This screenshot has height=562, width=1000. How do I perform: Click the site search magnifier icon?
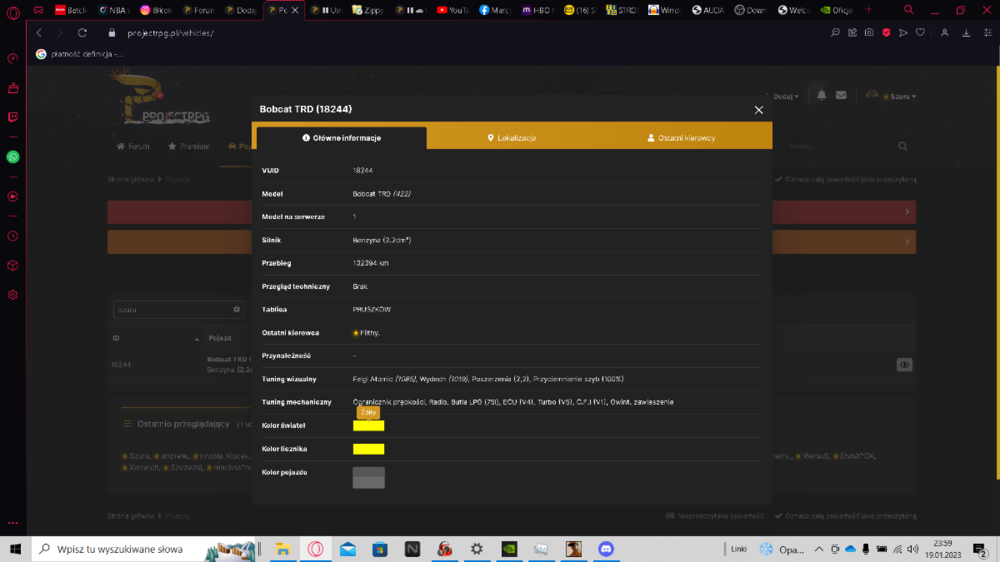(902, 146)
